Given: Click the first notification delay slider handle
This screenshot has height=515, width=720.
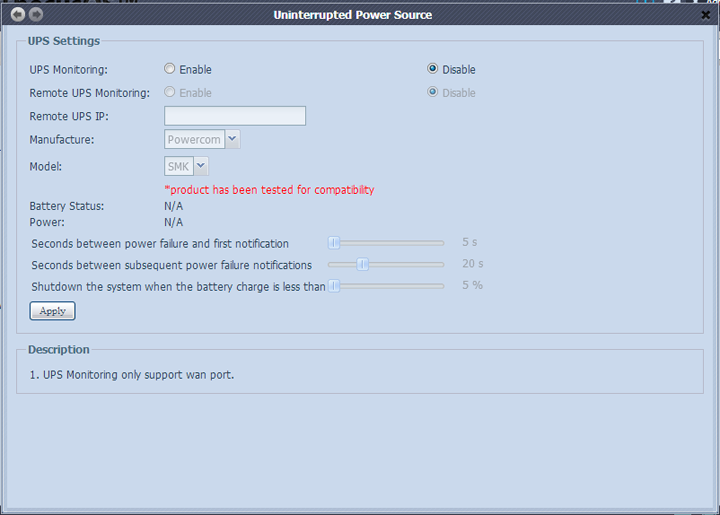Looking at the screenshot, I should tap(335, 242).
